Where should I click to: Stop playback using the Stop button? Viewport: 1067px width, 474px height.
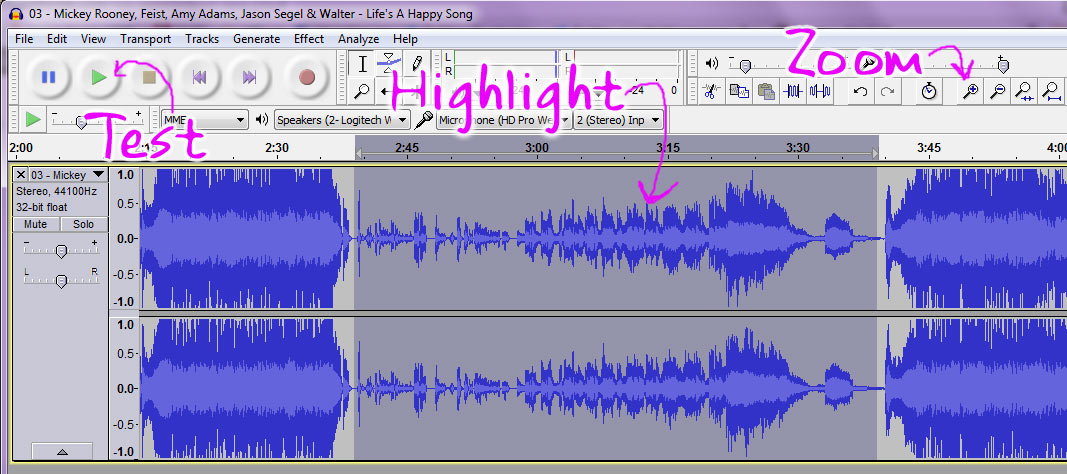point(149,78)
